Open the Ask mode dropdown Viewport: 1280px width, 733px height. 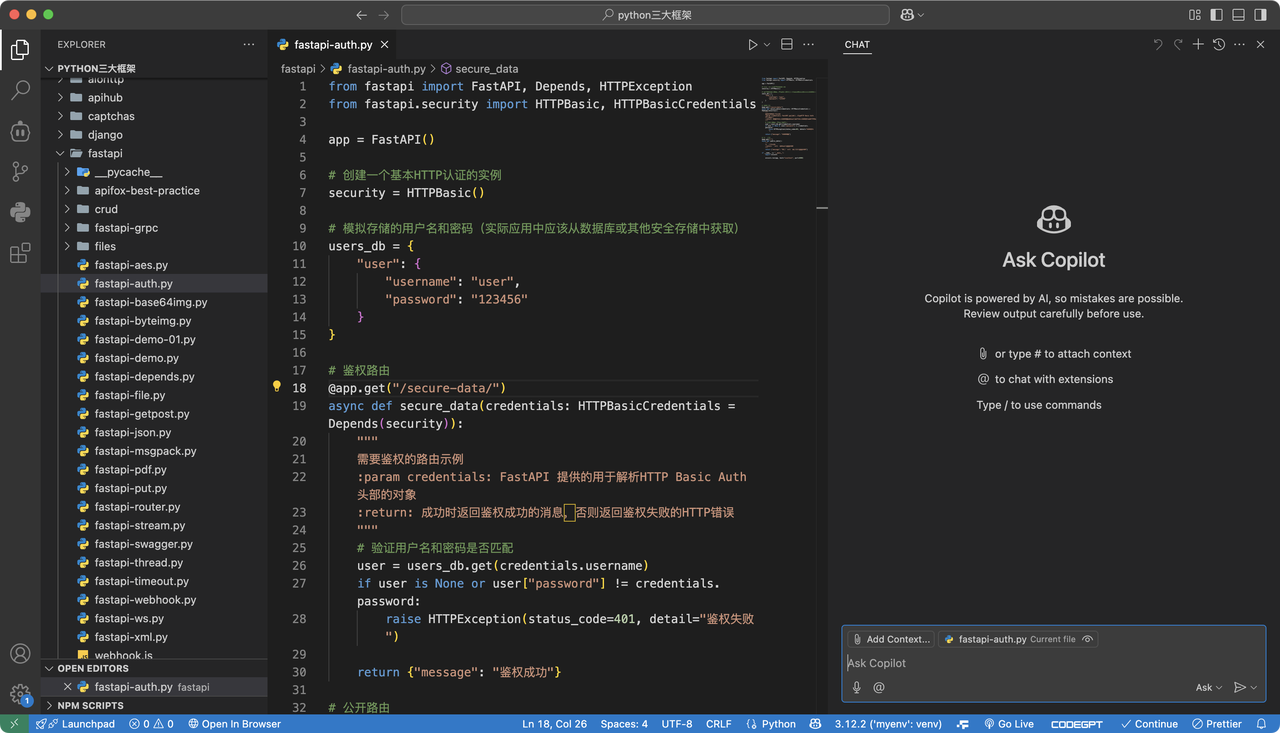coord(1208,687)
